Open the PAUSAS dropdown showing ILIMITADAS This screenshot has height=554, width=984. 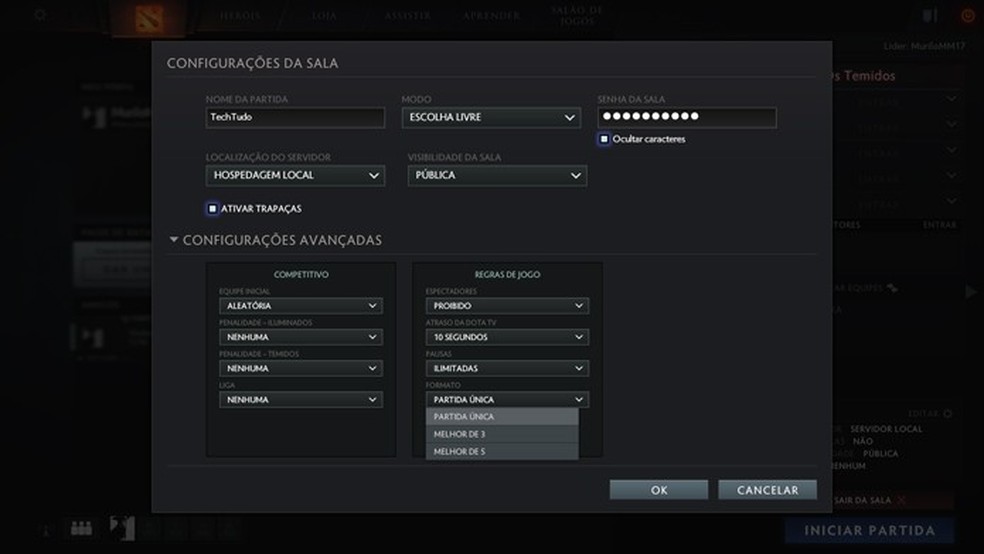[x=507, y=368]
